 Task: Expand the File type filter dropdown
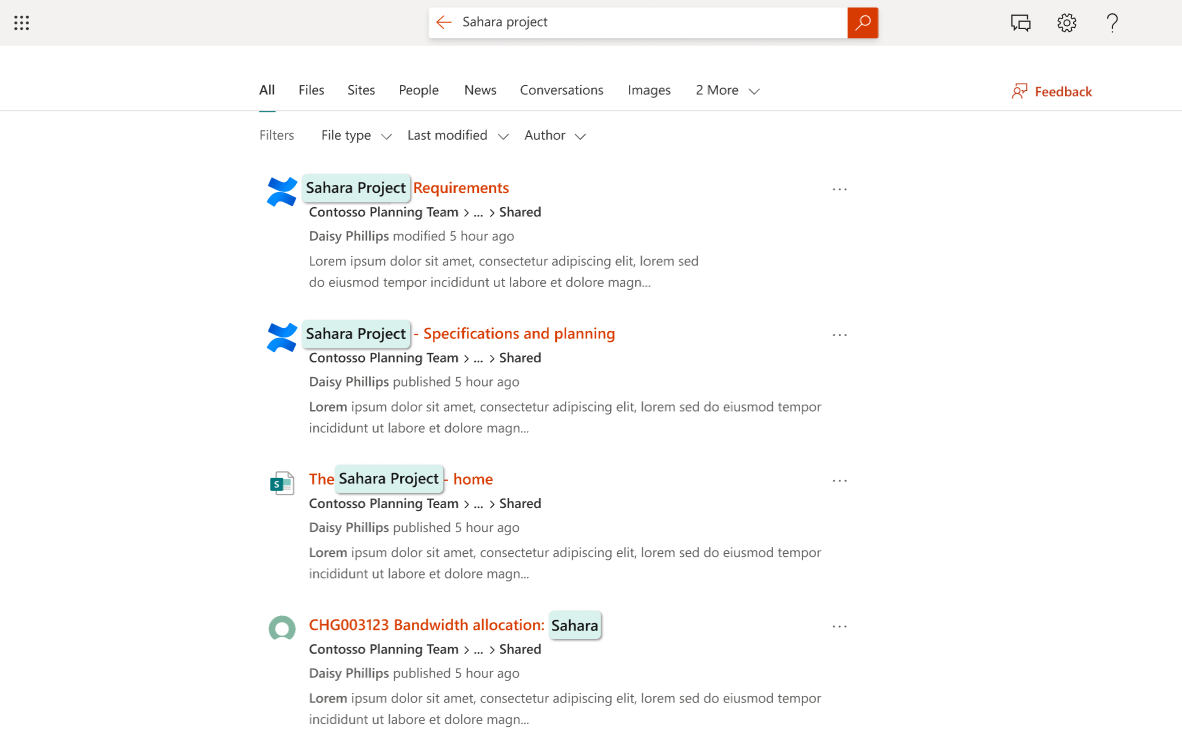click(356, 136)
